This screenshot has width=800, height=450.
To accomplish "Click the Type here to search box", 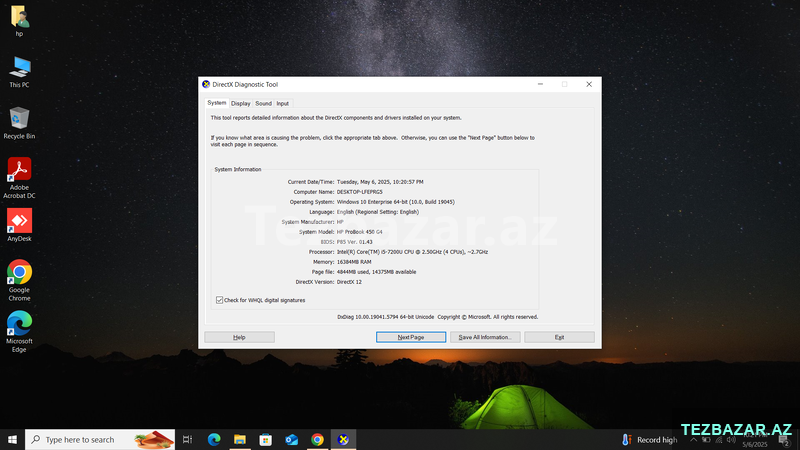I will 100,439.
